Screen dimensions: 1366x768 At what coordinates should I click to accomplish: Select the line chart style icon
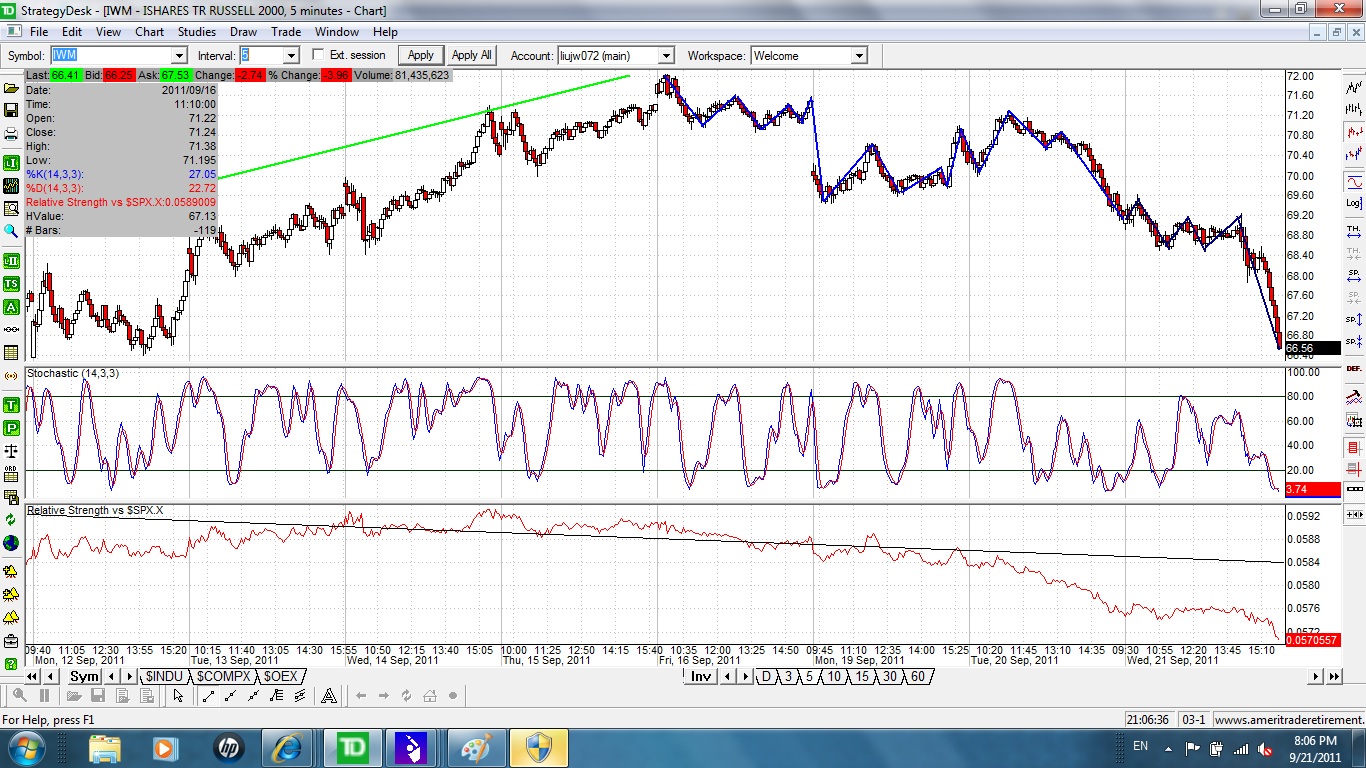[x=1354, y=86]
